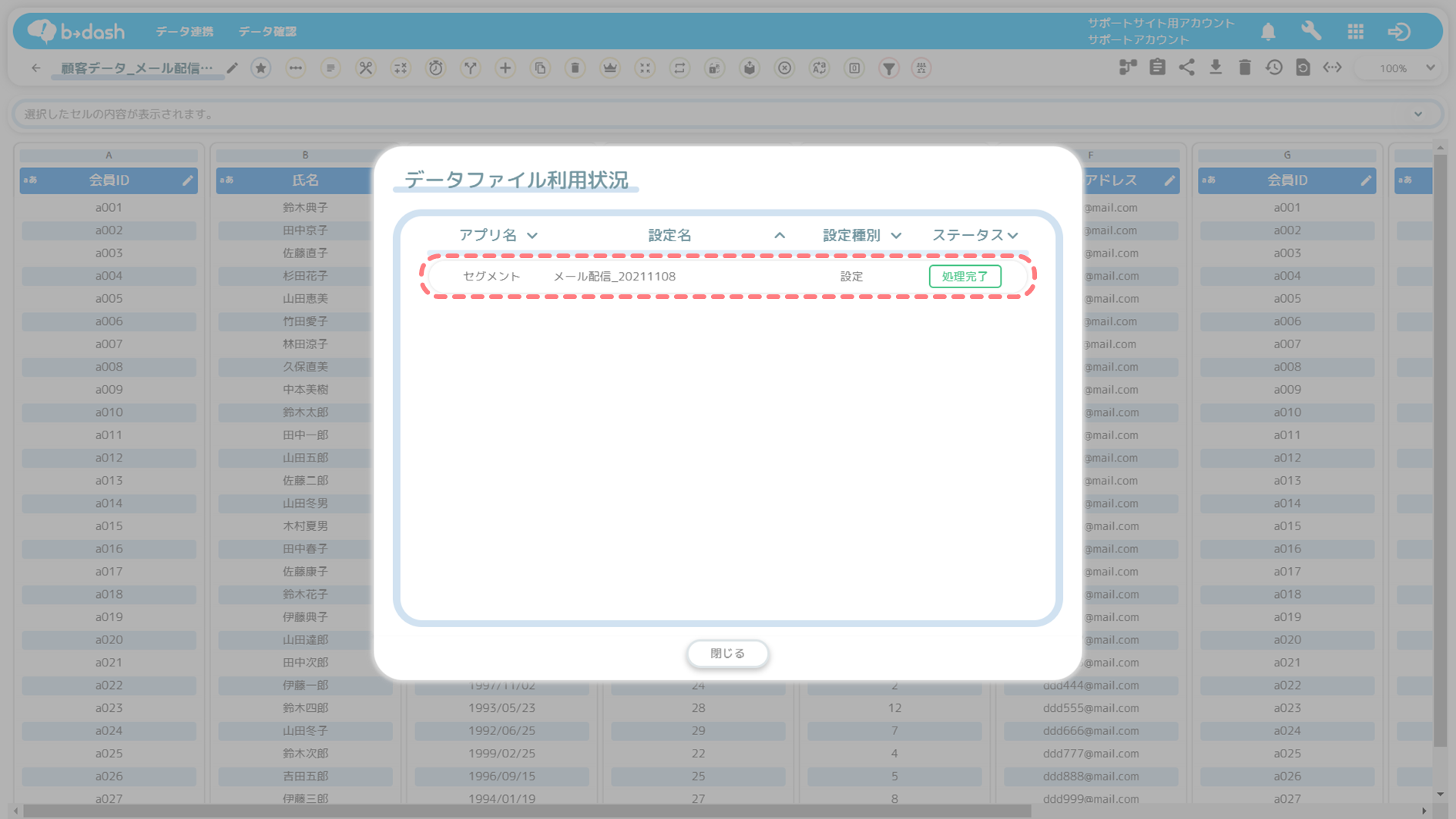Sort by アプリ名 column chevron
Image resolution: width=1456 pixels, height=819 pixels.
pos(532,236)
